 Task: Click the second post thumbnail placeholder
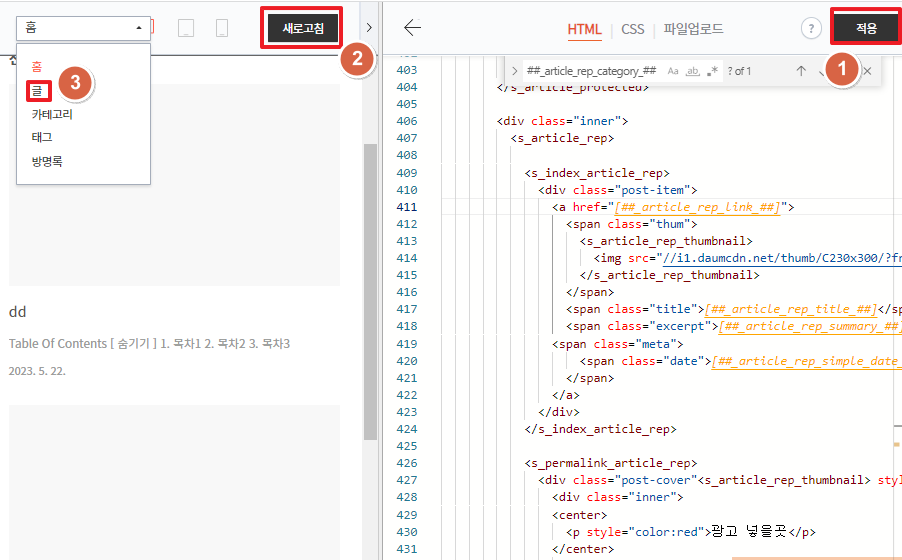point(174,482)
